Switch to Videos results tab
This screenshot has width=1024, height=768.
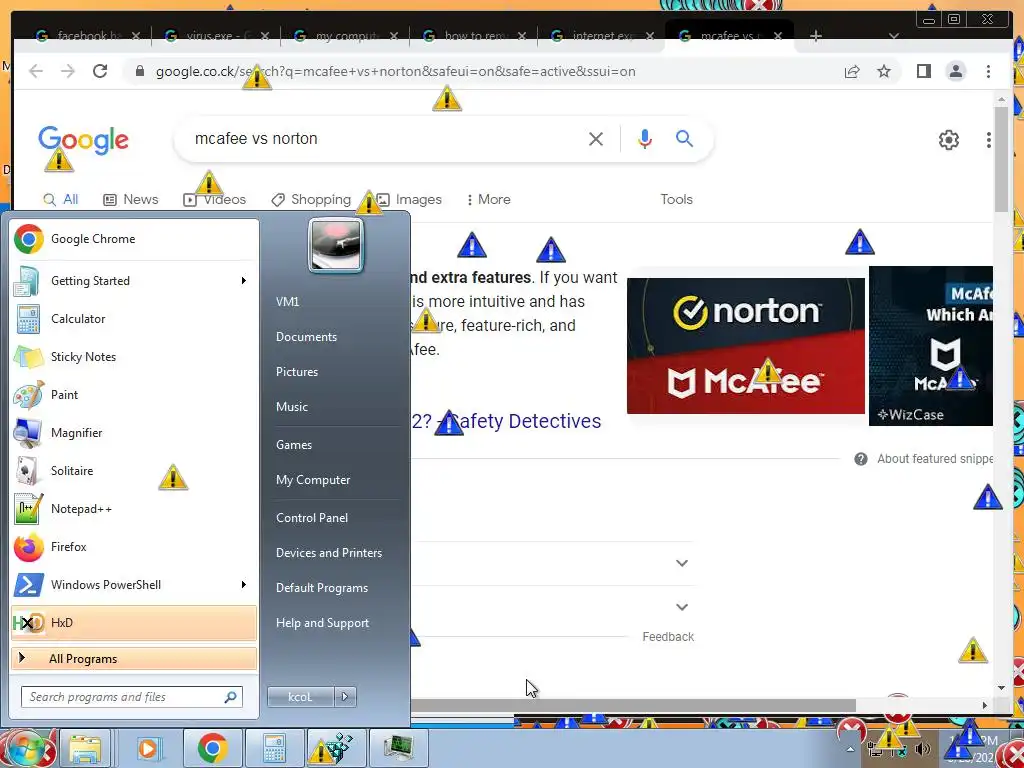(215, 199)
